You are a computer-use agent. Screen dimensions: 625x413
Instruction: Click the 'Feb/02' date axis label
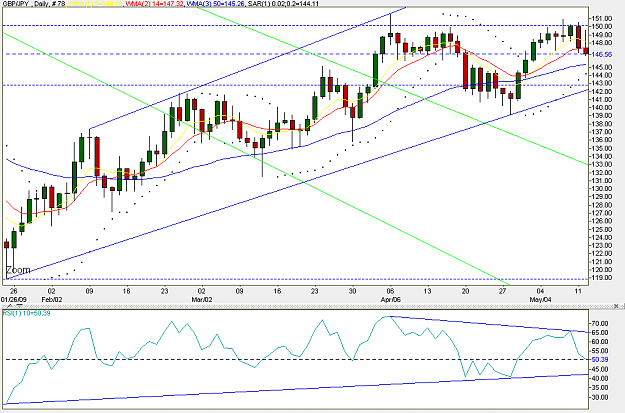point(52,299)
